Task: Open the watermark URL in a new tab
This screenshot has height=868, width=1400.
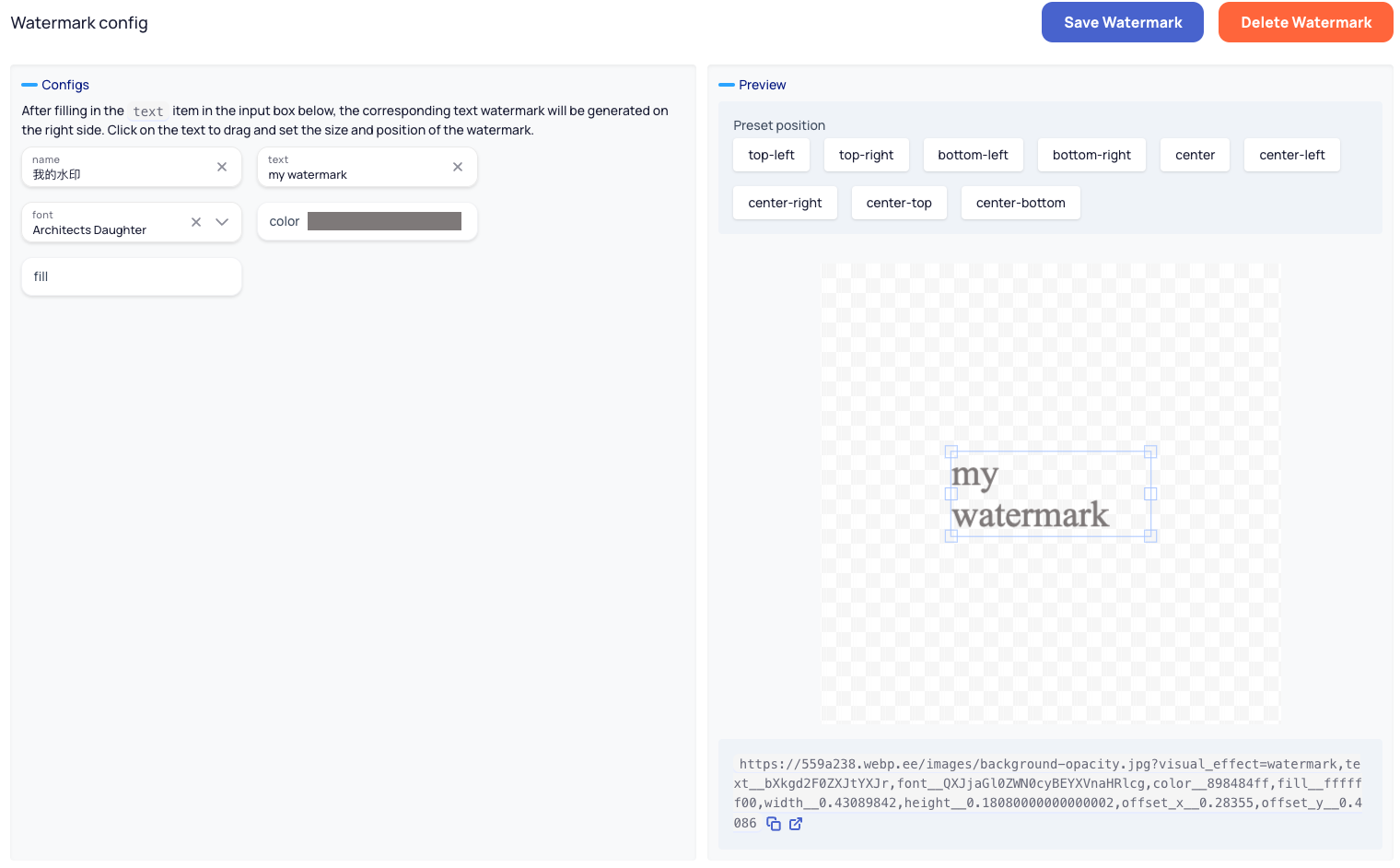Action: coord(796,823)
